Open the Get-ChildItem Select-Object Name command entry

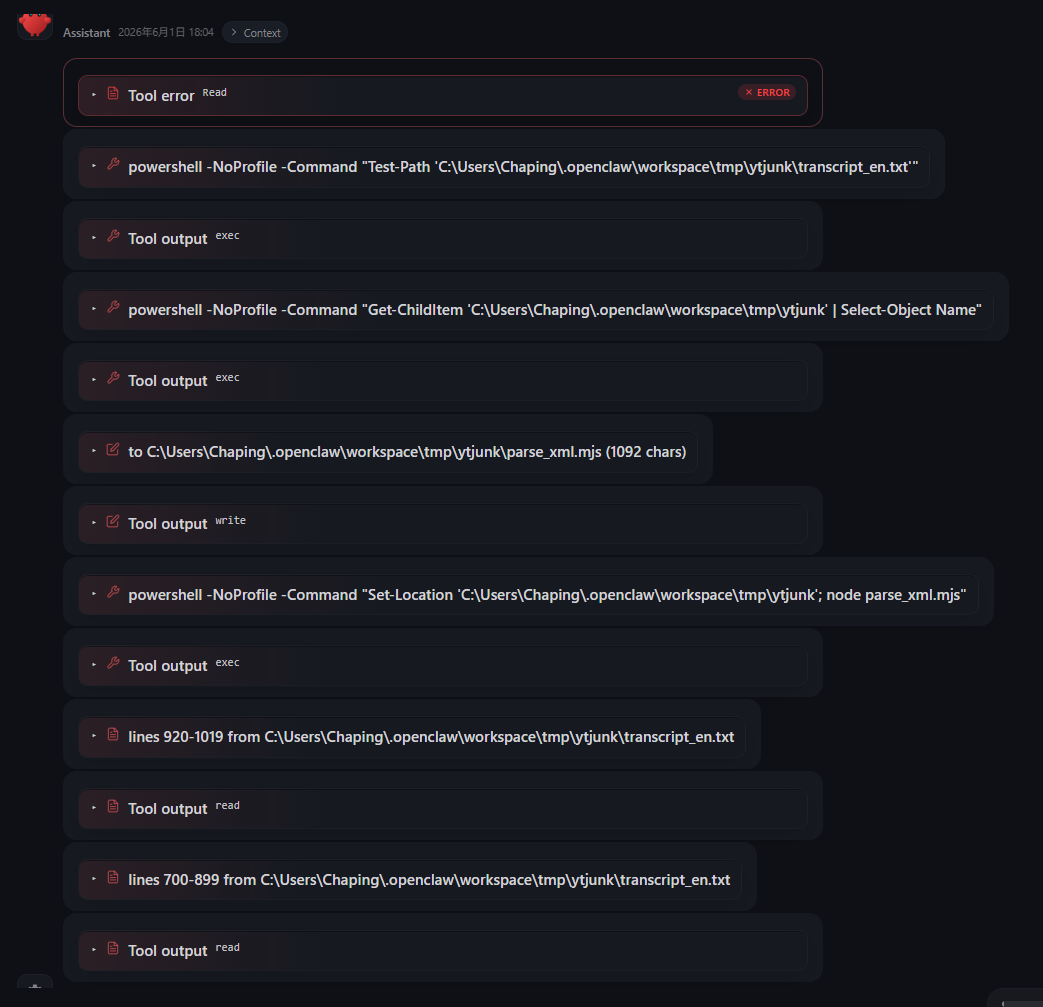pyautogui.click(x=535, y=309)
